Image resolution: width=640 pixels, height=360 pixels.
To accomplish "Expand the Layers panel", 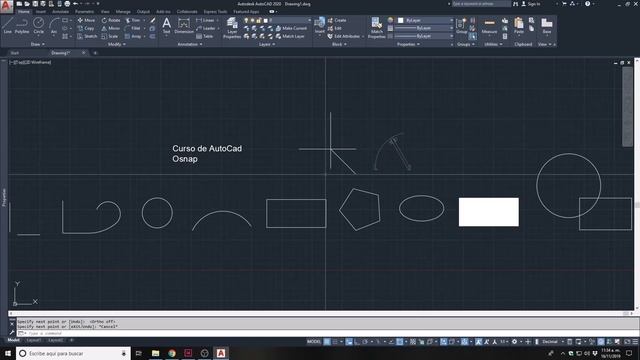I will click(x=267, y=44).
